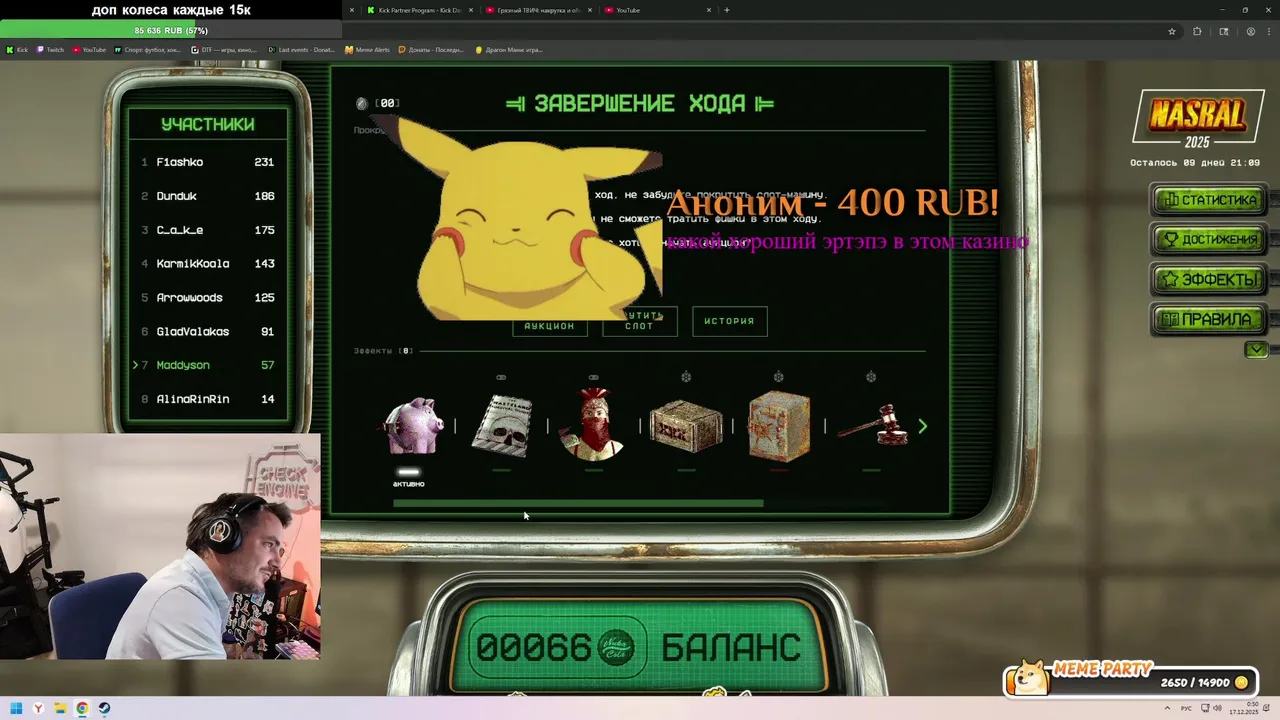Viewport: 1280px width, 720px height.
Task: Select the red masked warrior item
Action: coord(593,423)
